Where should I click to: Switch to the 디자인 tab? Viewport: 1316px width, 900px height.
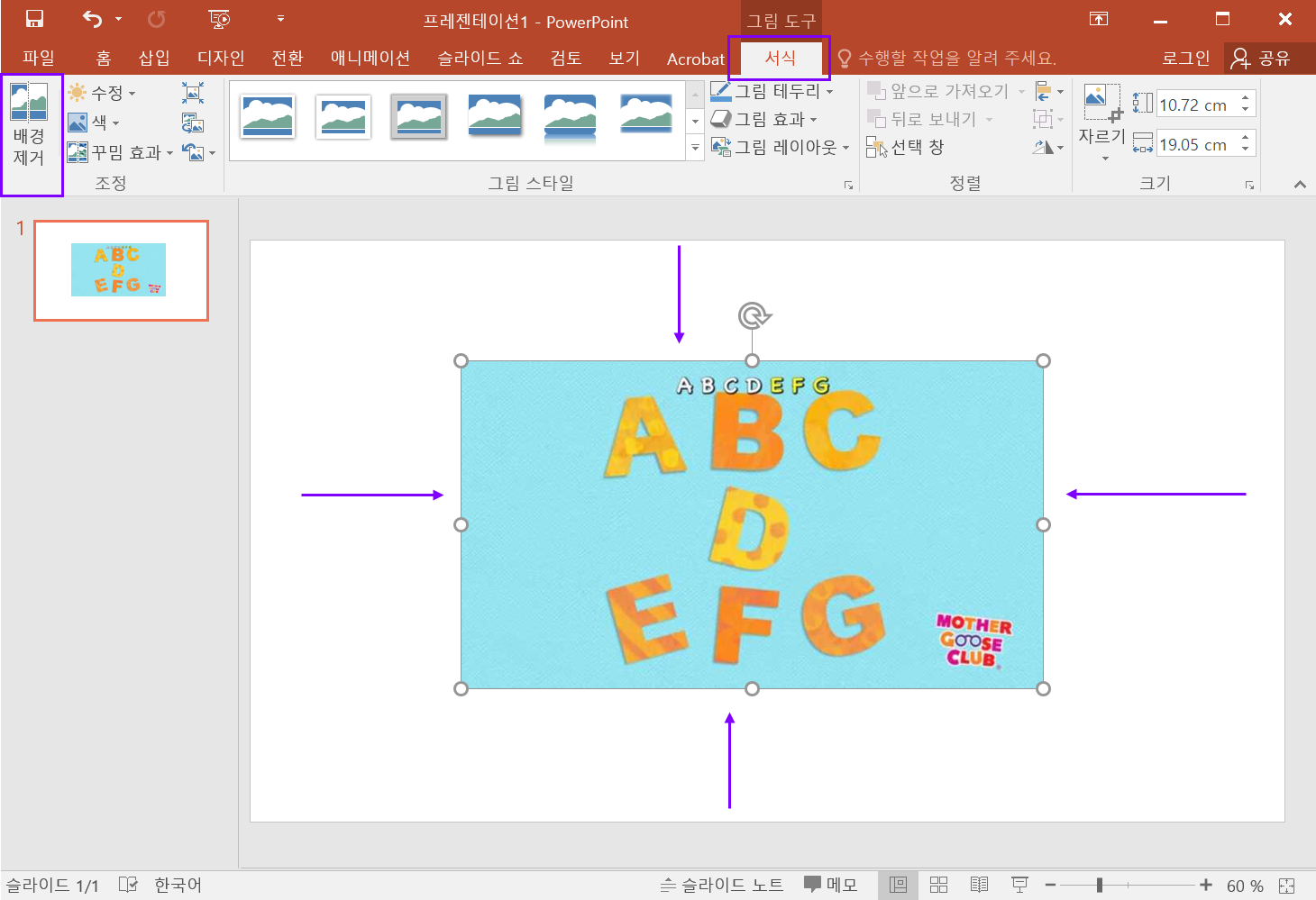pos(221,59)
